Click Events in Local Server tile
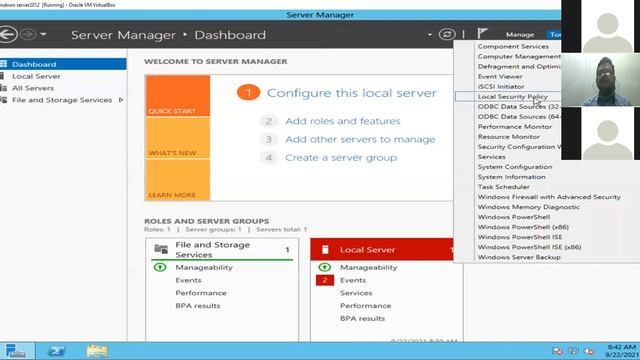 353,280
